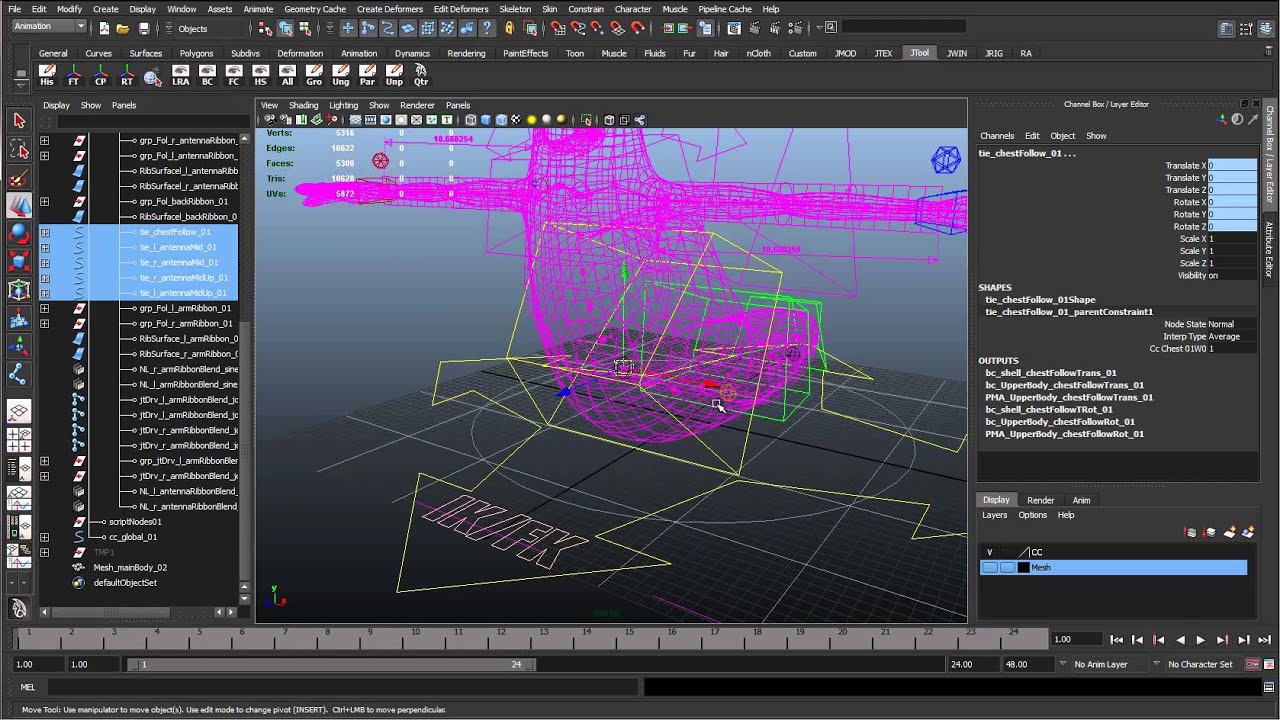Click the question-mark snap/help icon
Screen dimensions: 1280x720
pyautogui.click(x=487, y=28)
